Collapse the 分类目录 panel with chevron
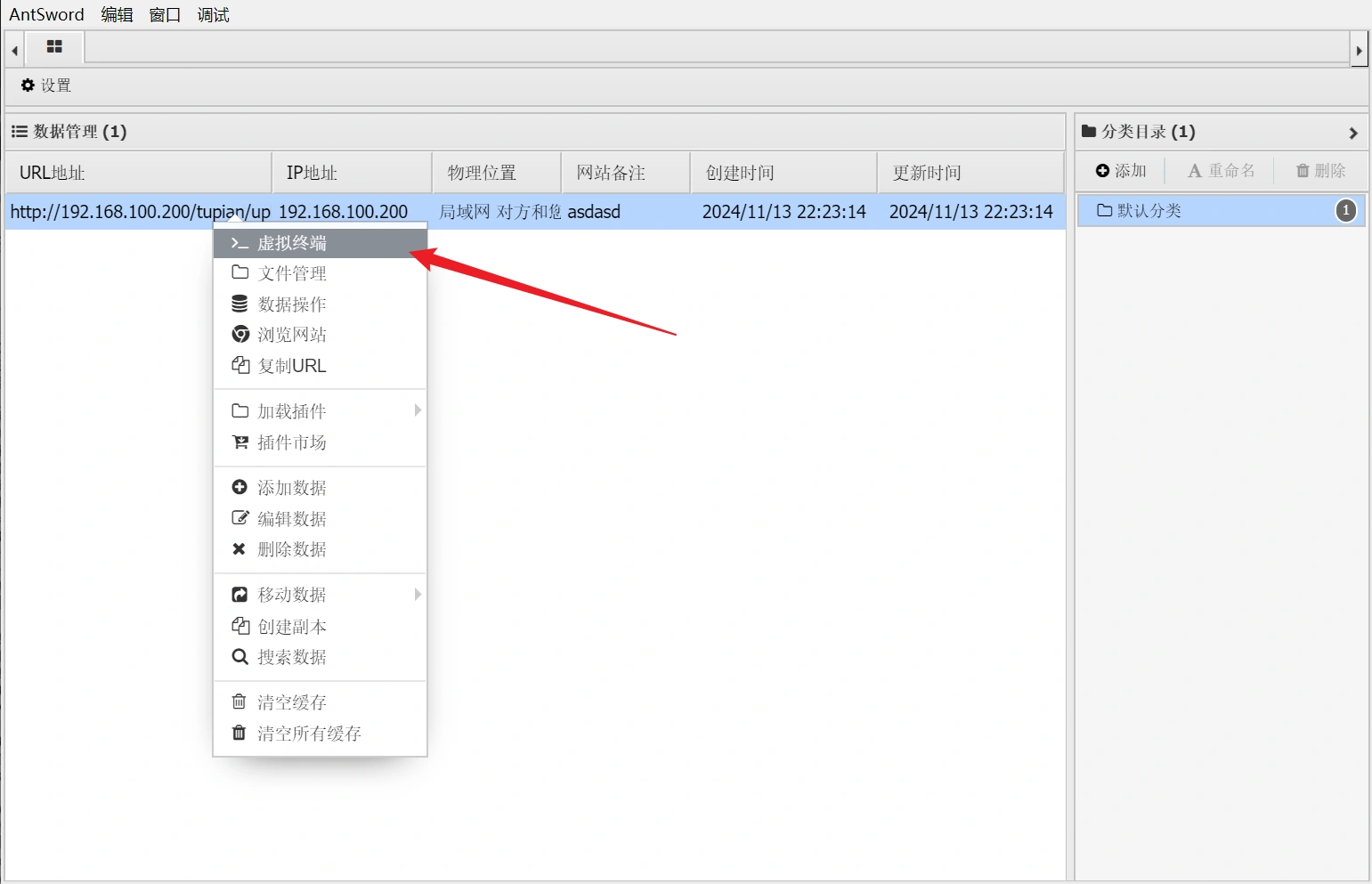The width and height of the screenshot is (1372, 884). coord(1352,133)
